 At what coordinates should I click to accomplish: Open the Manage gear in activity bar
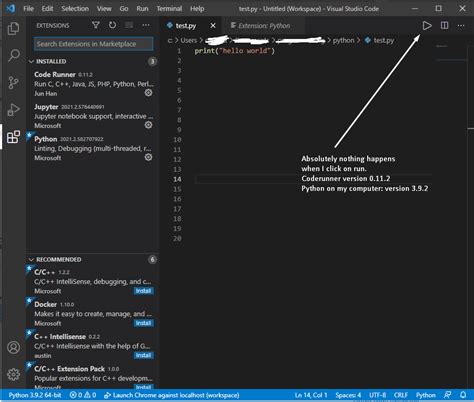pos(13,374)
